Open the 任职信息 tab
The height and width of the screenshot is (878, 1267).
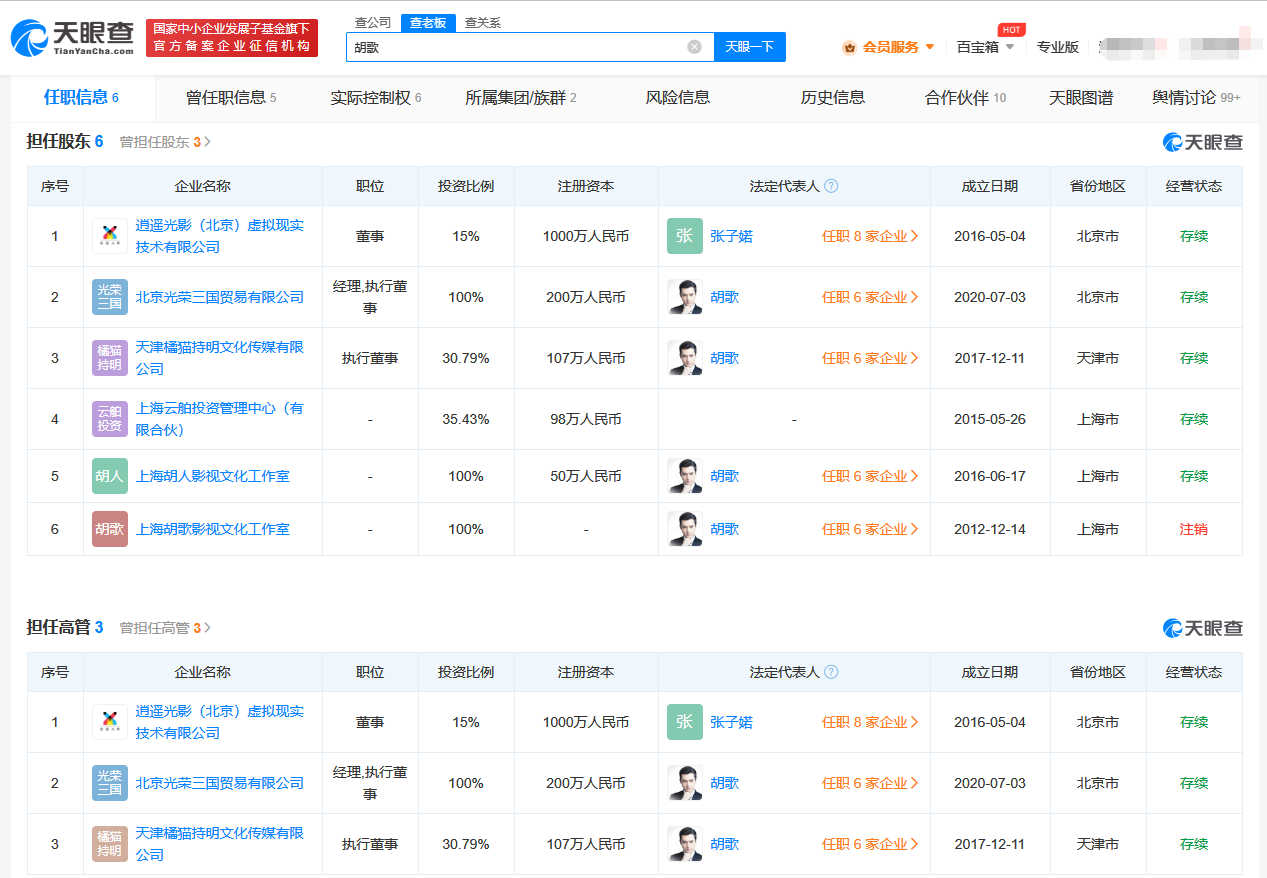pos(82,98)
